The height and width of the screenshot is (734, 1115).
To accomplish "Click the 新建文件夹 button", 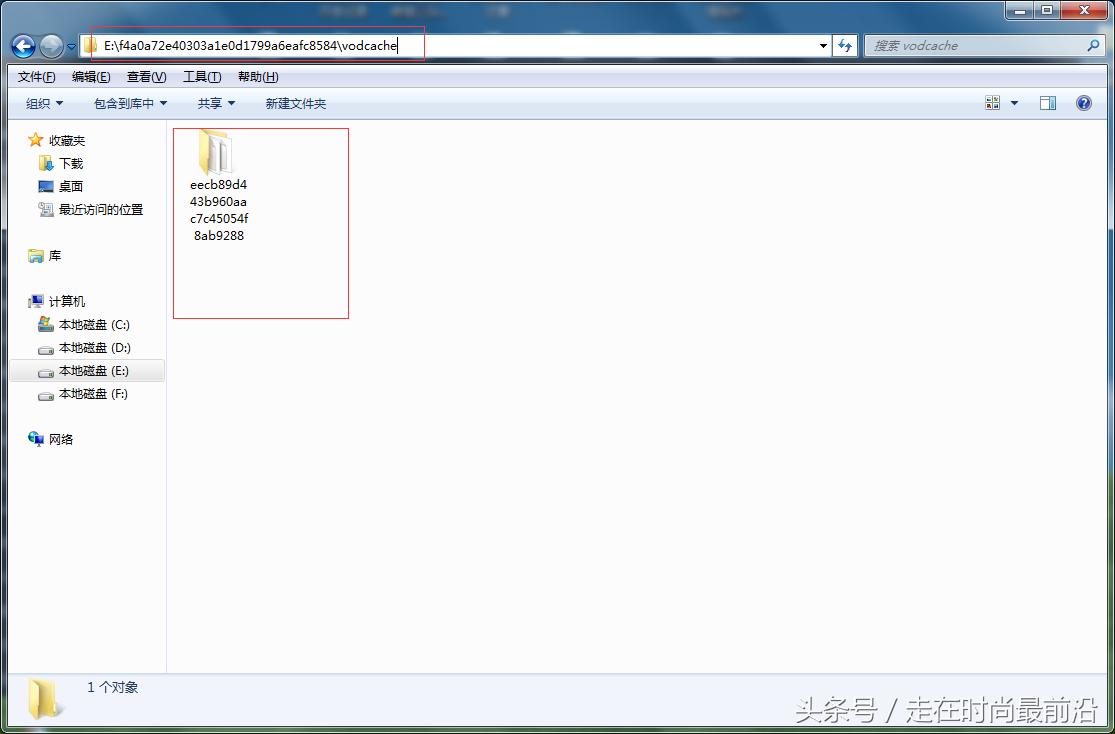I will 296,104.
